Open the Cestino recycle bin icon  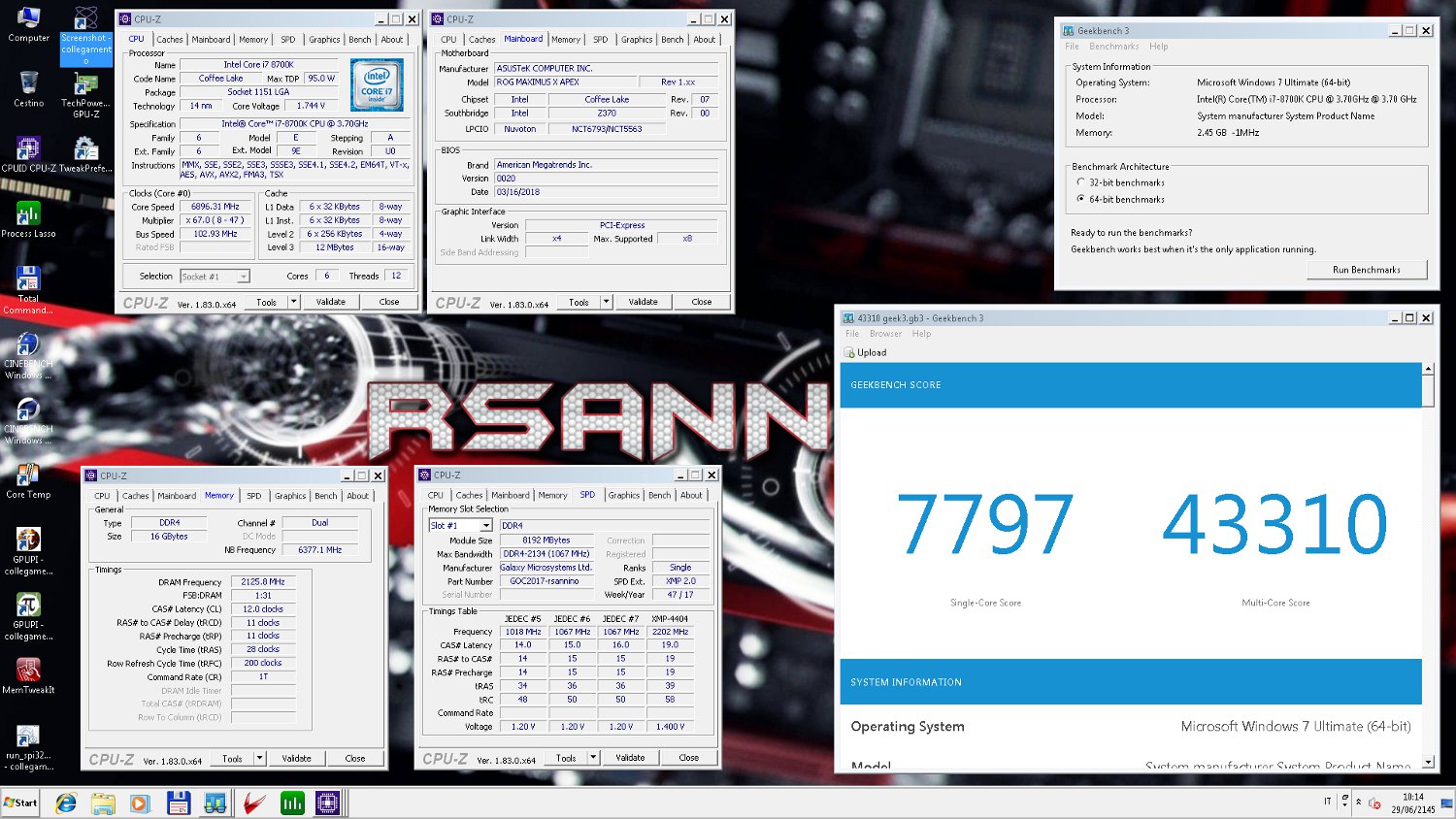(x=28, y=88)
